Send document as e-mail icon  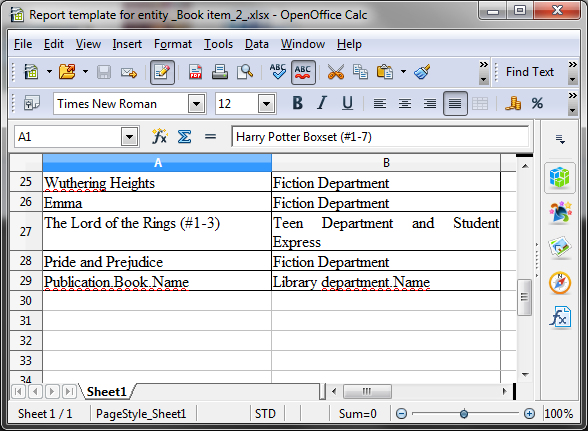(129, 72)
